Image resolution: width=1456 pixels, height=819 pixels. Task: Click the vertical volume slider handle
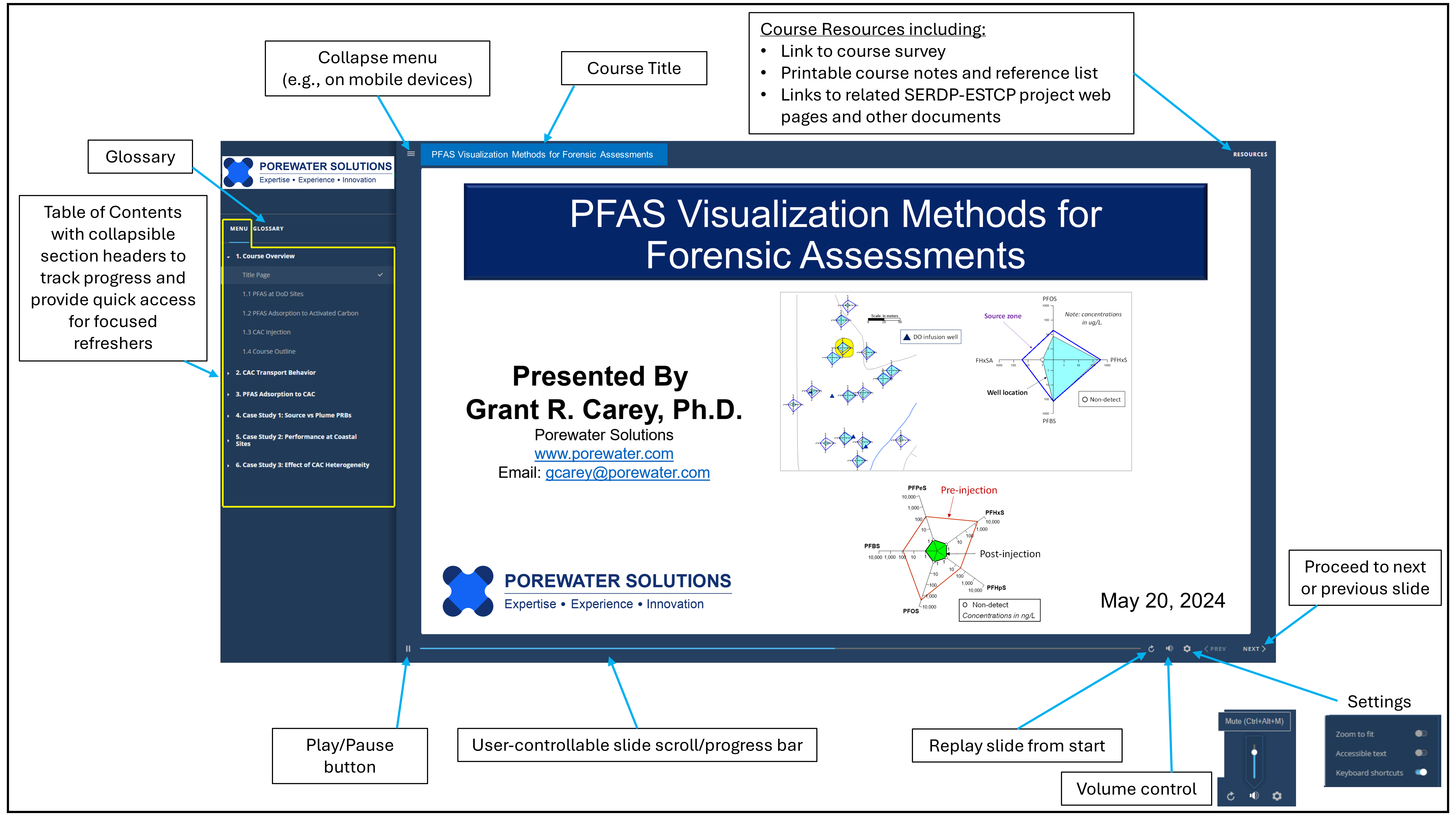[x=1254, y=752]
